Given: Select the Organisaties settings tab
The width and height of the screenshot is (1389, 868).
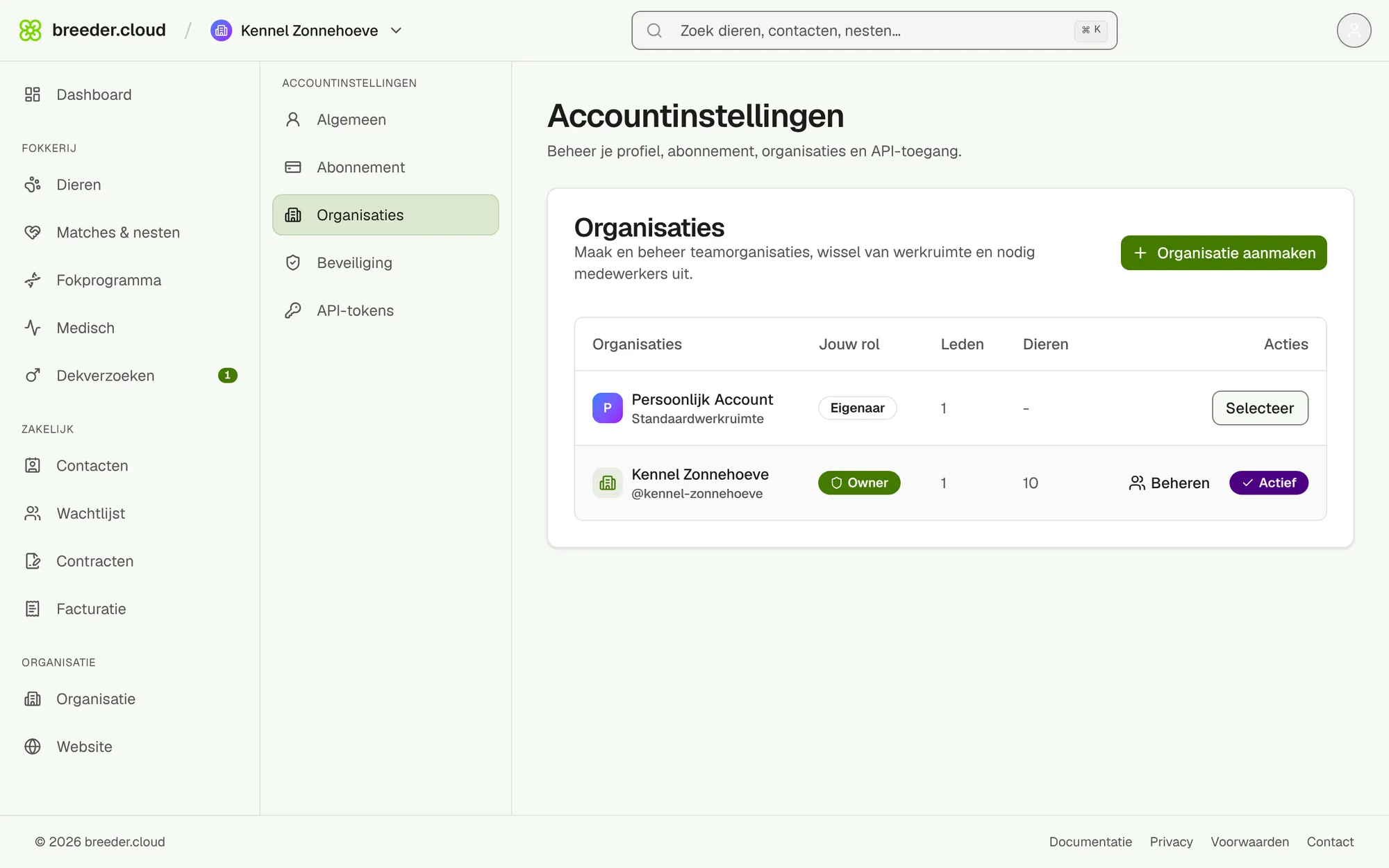Looking at the screenshot, I should tap(385, 215).
